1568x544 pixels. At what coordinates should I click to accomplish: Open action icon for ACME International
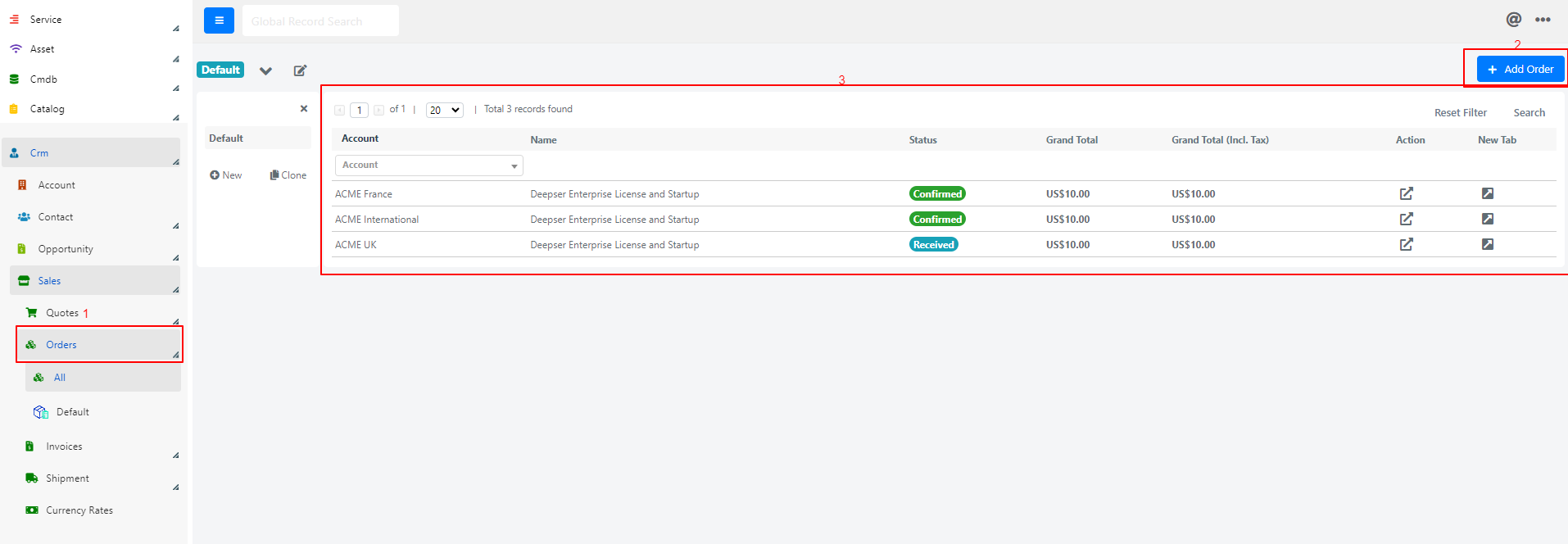tap(1406, 220)
